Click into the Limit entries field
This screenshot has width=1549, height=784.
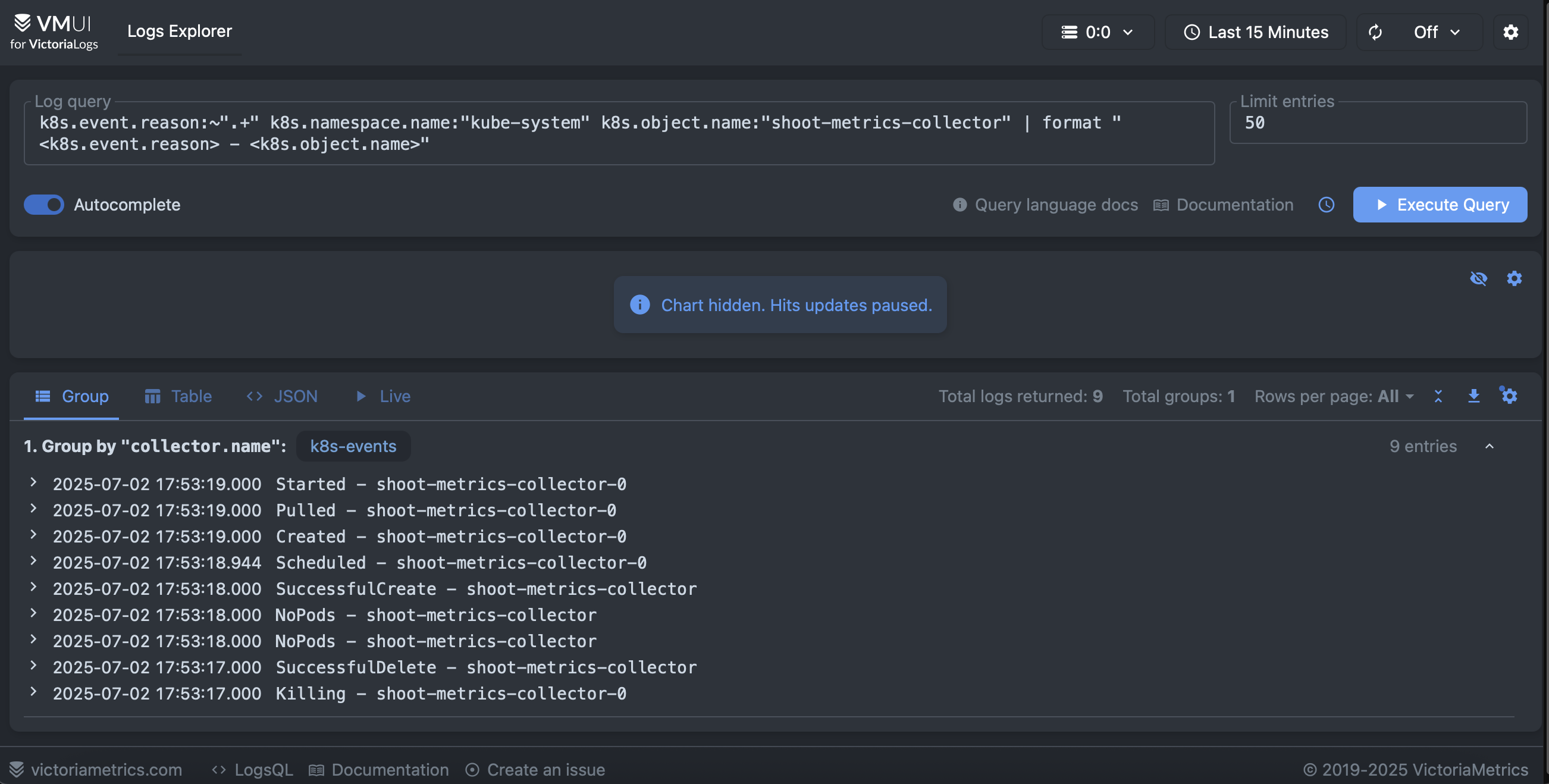(x=1377, y=123)
